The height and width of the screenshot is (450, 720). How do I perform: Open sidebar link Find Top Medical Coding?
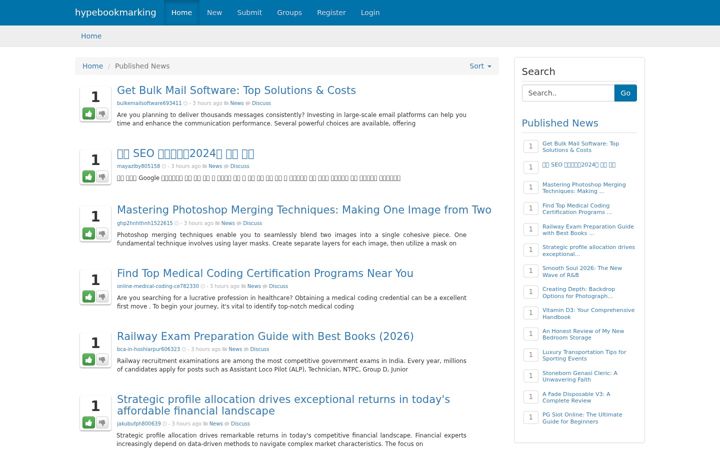pyautogui.click(x=577, y=208)
